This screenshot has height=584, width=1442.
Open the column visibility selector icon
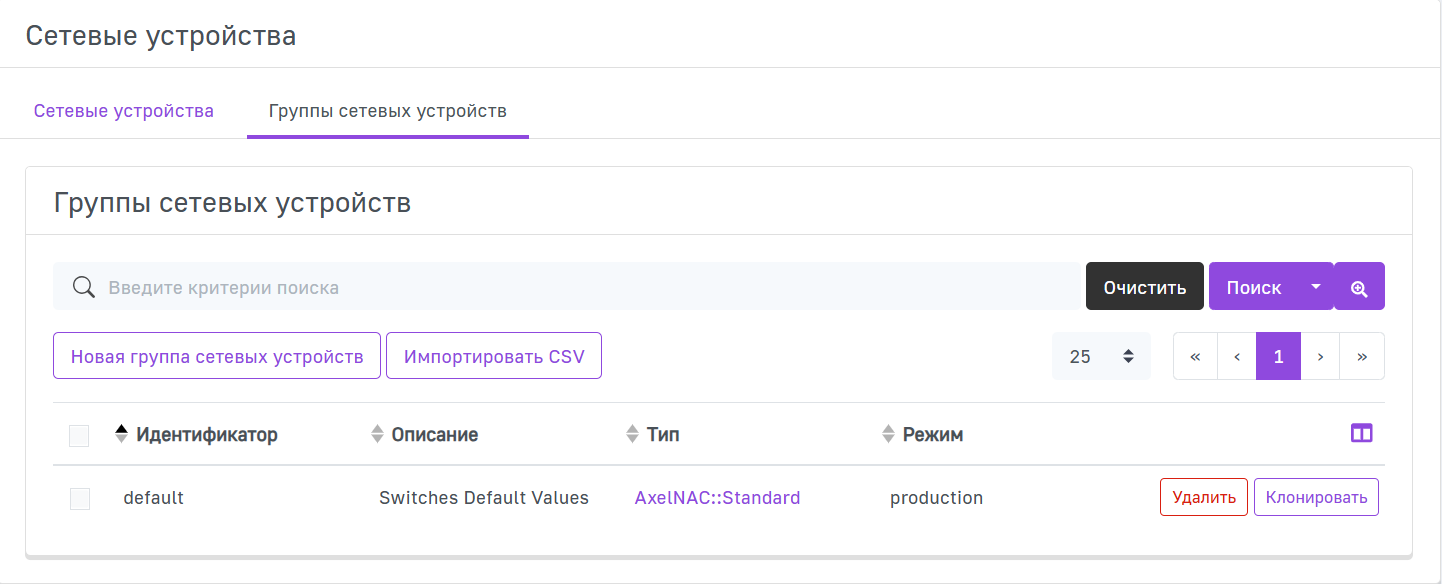pyautogui.click(x=1361, y=433)
